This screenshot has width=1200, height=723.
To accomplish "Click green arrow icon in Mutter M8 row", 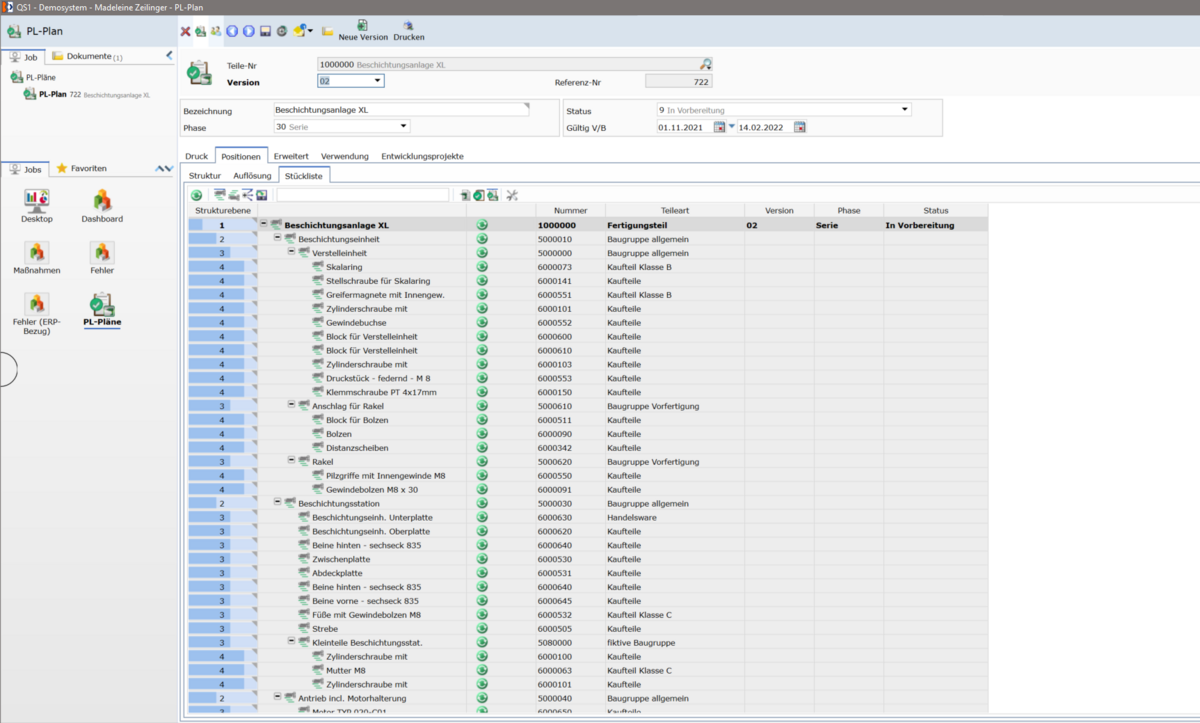I will tap(481, 670).
